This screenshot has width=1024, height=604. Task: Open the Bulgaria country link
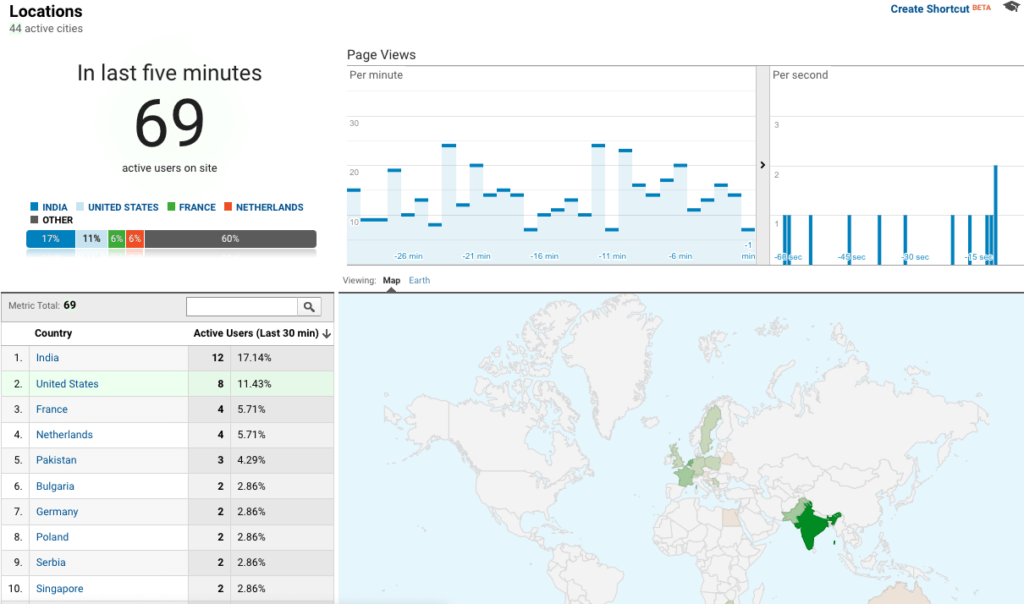click(55, 486)
